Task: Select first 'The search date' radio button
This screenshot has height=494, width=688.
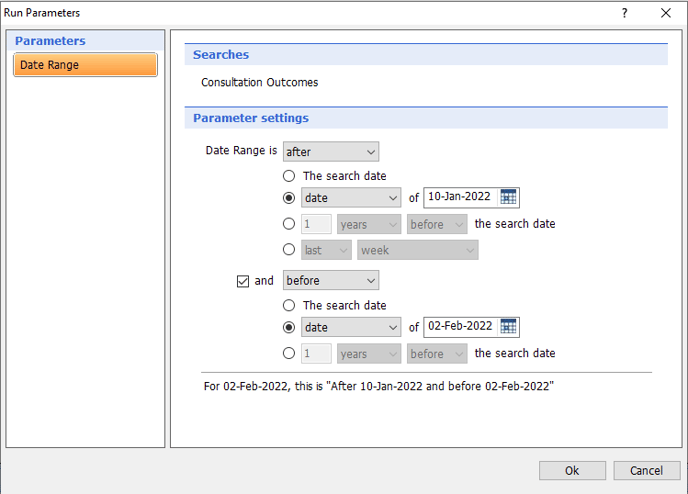Action: click(x=289, y=176)
